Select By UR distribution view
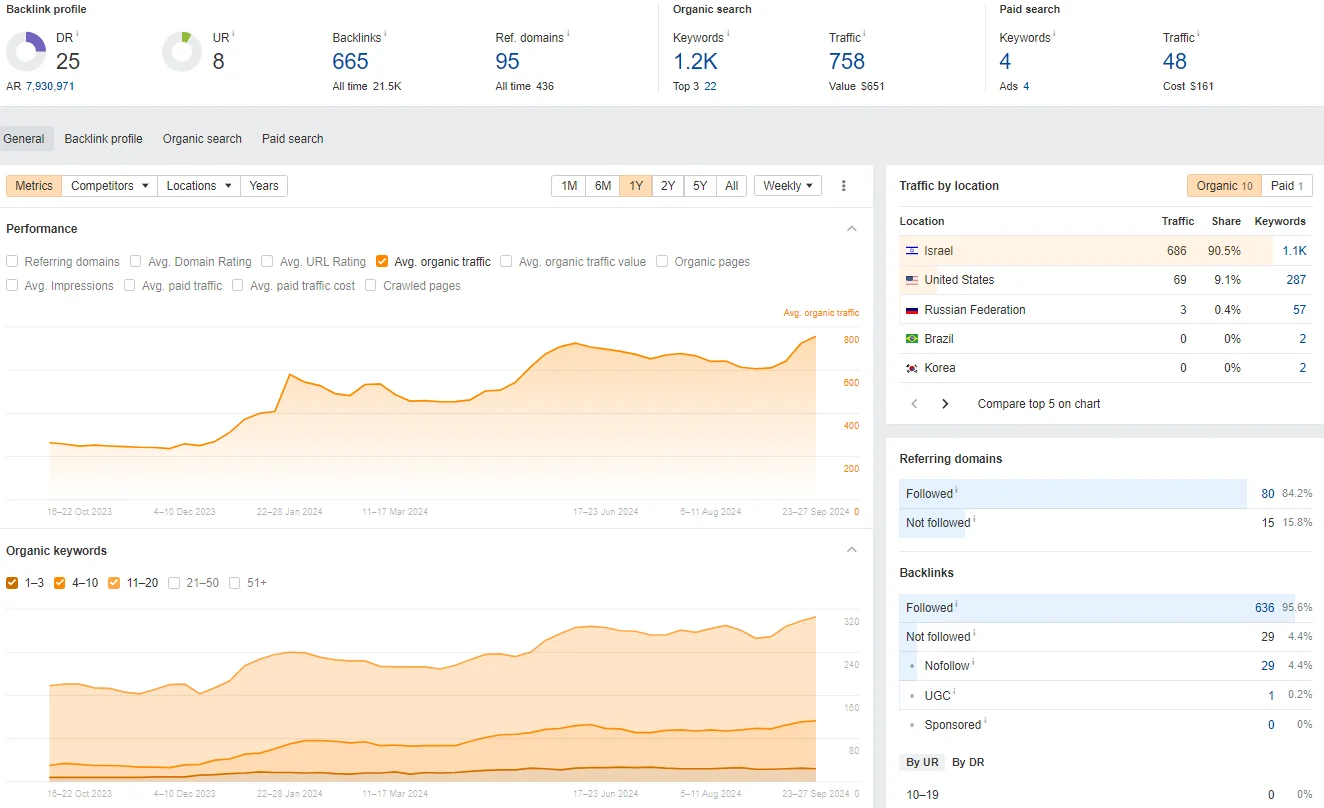 tap(922, 762)
